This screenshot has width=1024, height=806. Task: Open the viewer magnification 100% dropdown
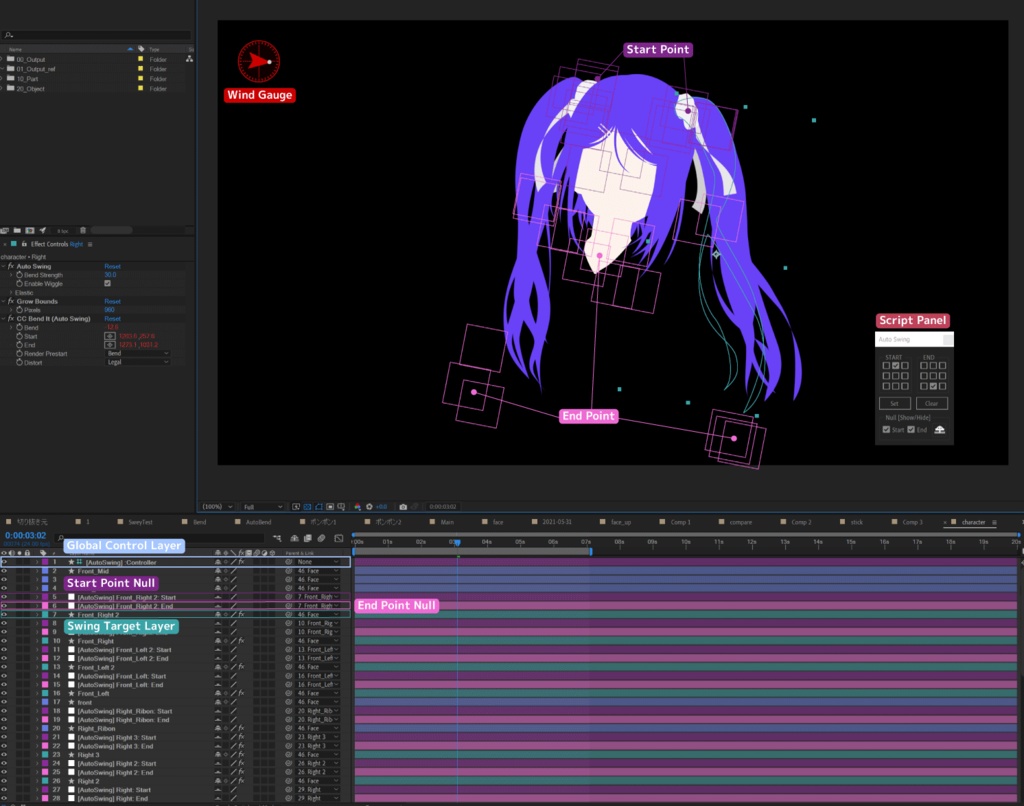pyautogui.click(x=217, y=506)
